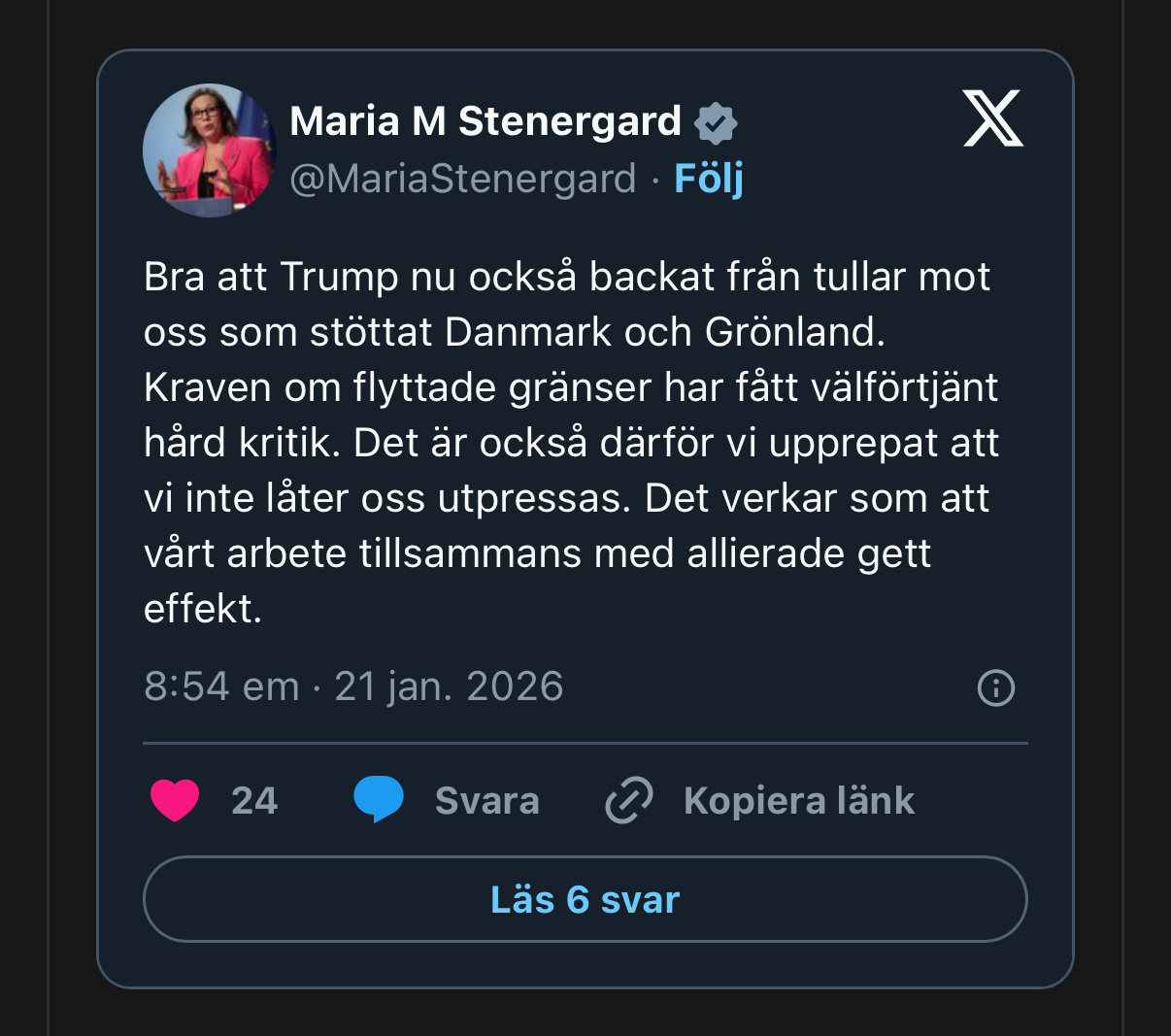Image resolution: width=1171 pixels, height=1036 pixels.
Task: Open Maria M Stenergard's profile picture
Action: 210,150
